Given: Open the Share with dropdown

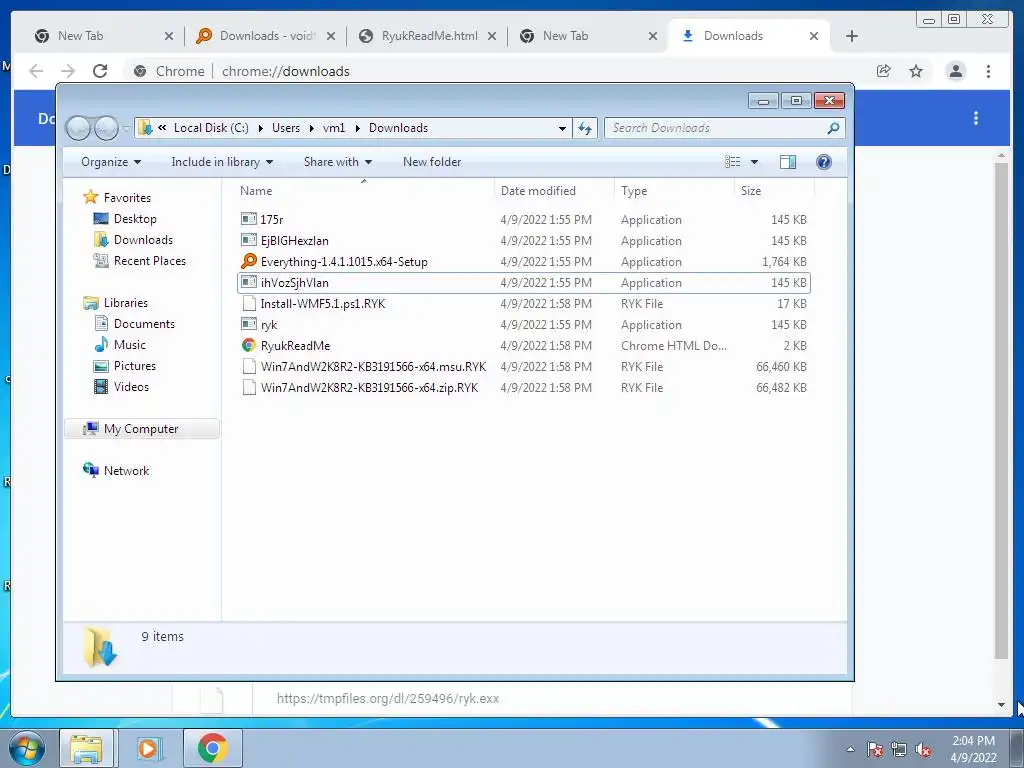Looking at the screenshot, I should coord(338,162).
